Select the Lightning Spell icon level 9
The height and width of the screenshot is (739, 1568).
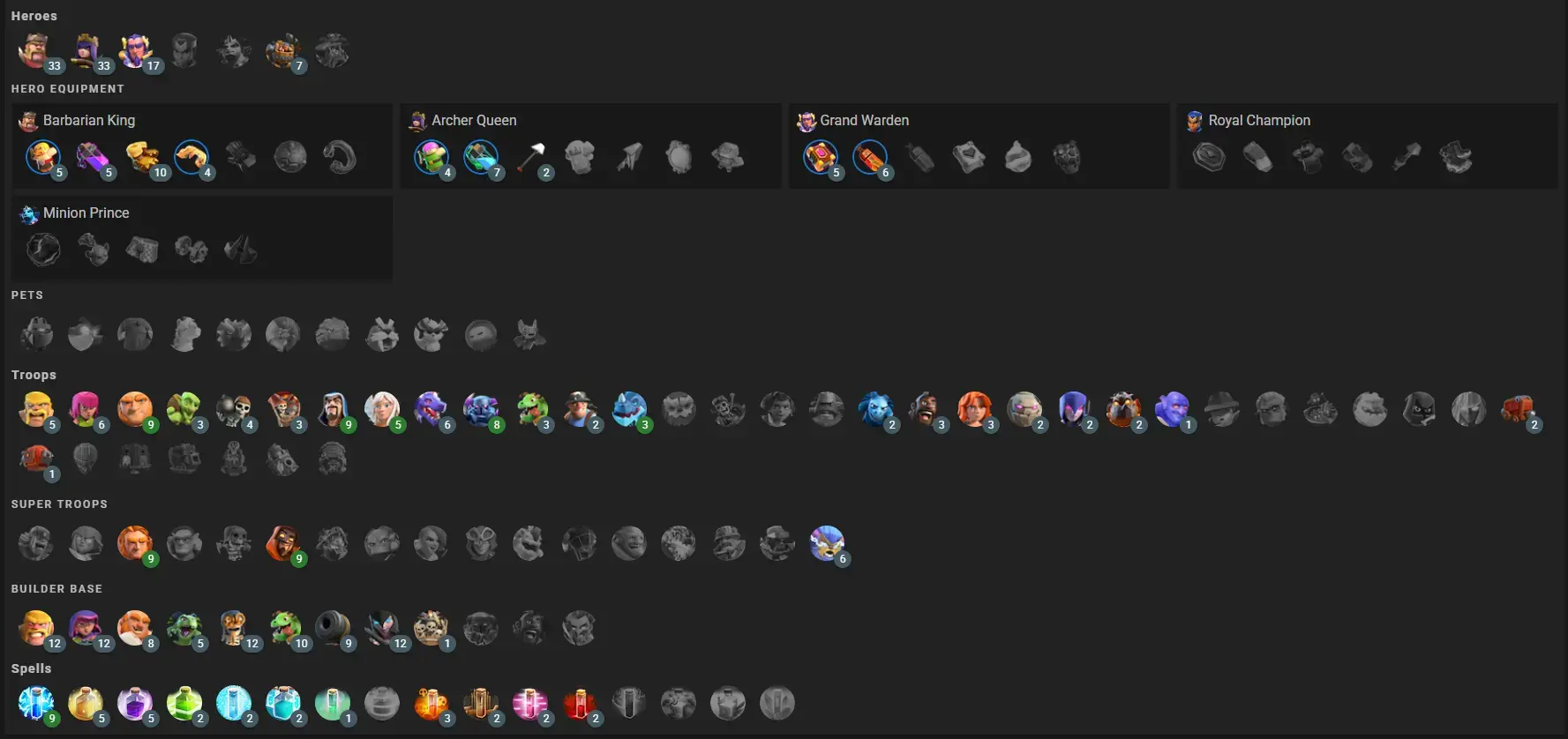[36, 704]
